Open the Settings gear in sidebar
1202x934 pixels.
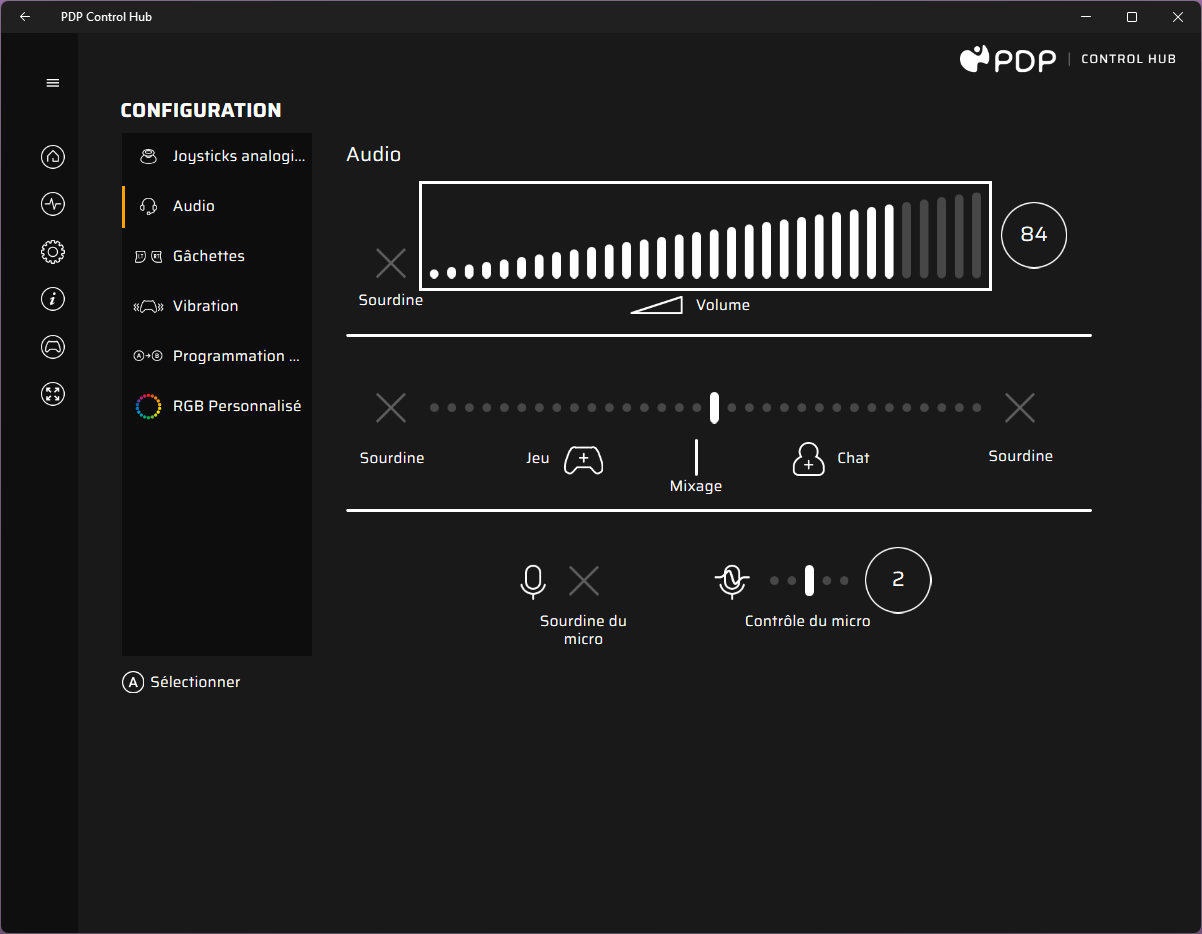(x=52, y=252)
